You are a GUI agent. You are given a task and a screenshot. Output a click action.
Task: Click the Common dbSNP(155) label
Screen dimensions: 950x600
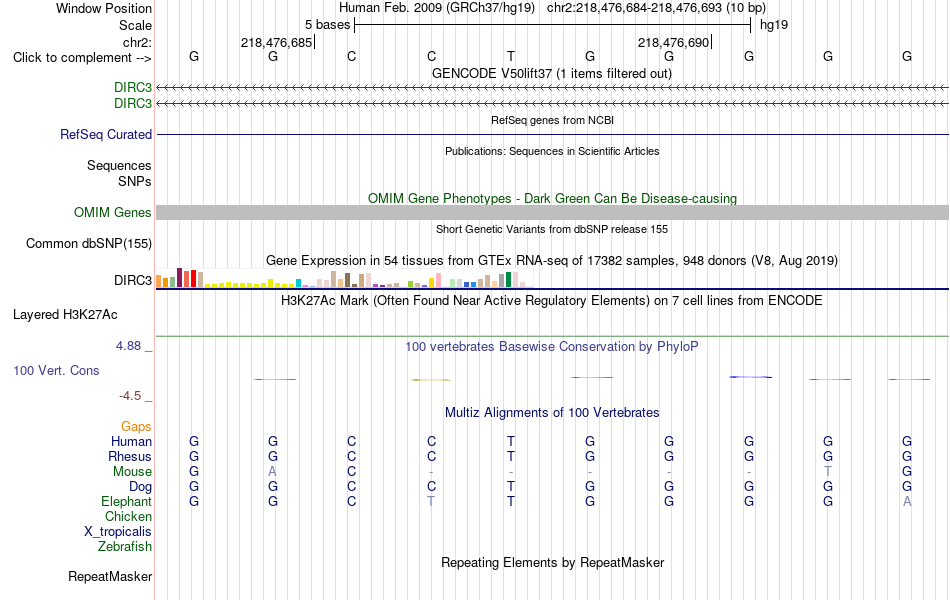(88, 244)
